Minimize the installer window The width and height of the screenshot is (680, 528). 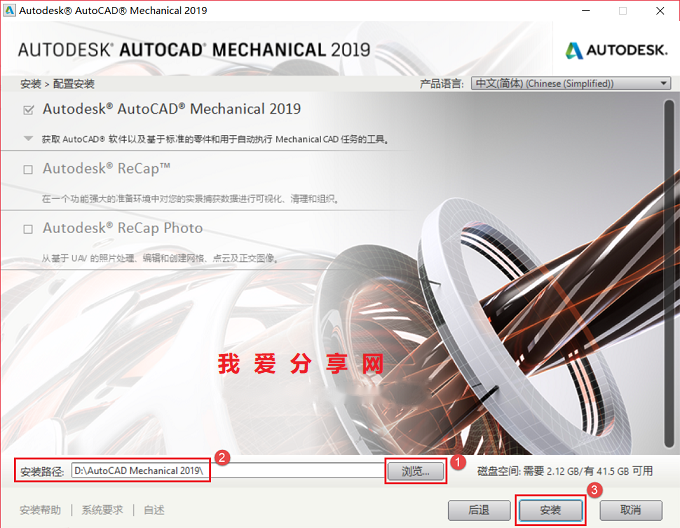pos(586,11)
